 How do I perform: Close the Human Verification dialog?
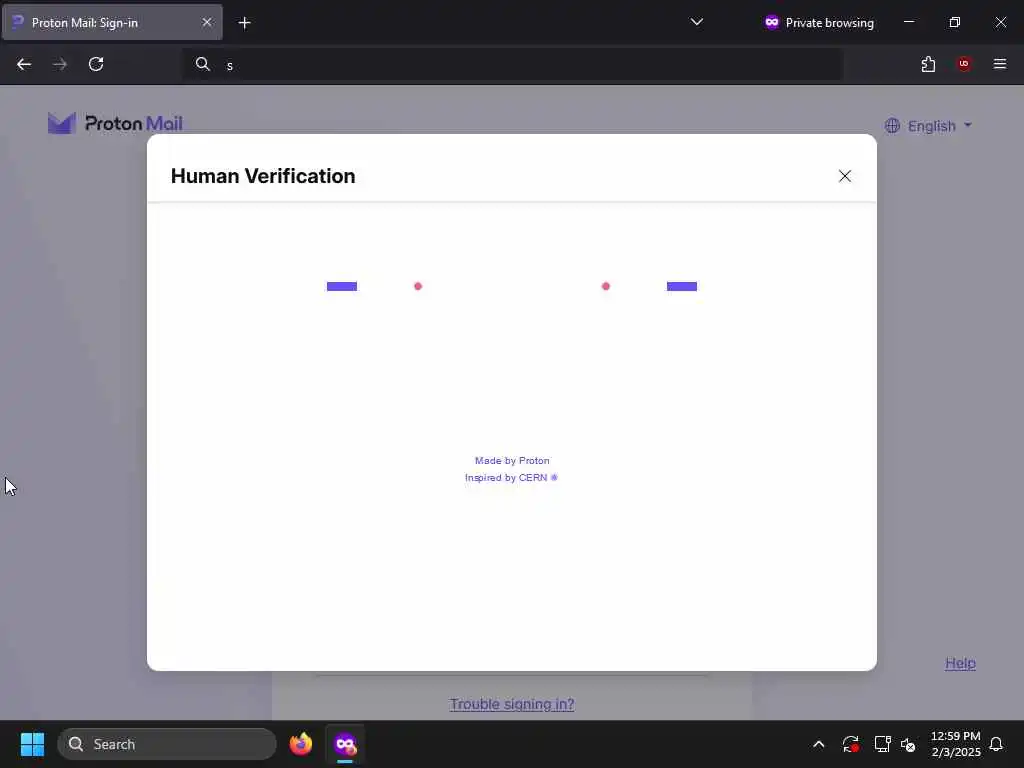844,176
